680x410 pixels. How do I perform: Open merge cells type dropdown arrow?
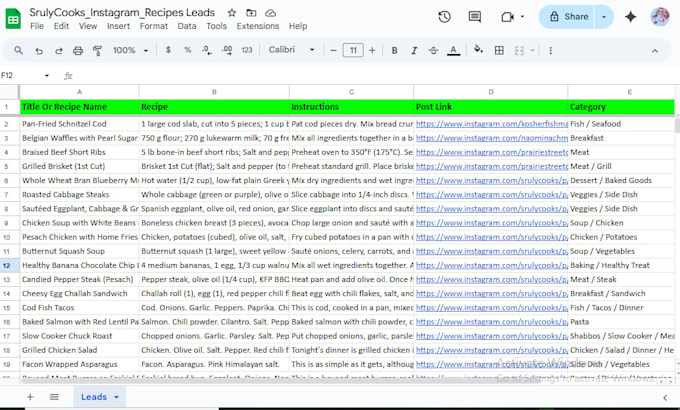pyautogui.click(x=532, y=51)
